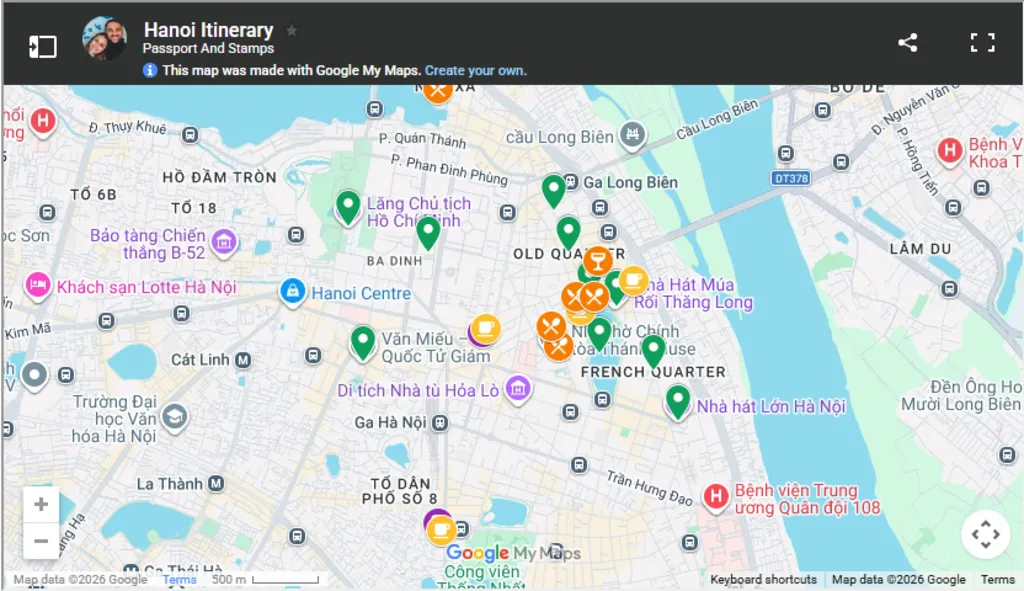
Task: Click the Đền Ông Hoàng Mười Long Biên label
Action: [x=961, y=396]
